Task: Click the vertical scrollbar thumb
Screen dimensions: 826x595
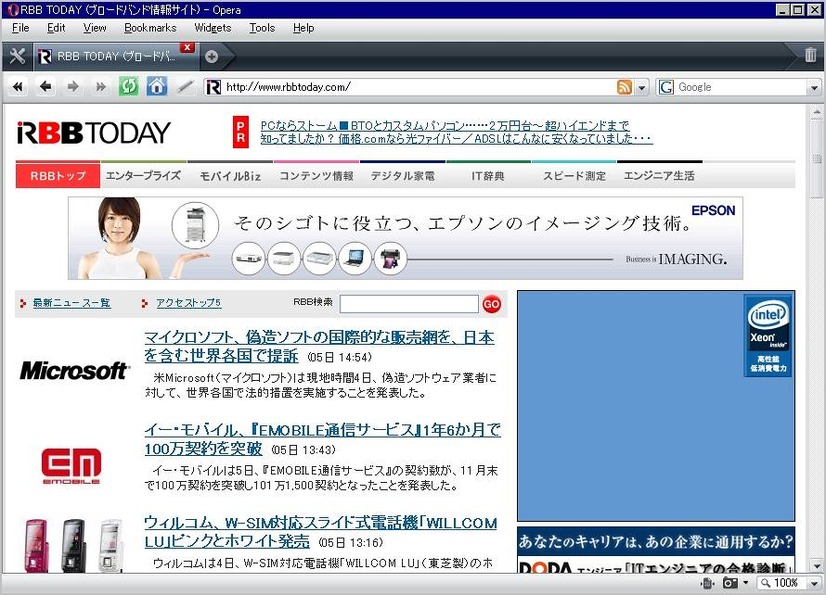Action: point(817,159)
